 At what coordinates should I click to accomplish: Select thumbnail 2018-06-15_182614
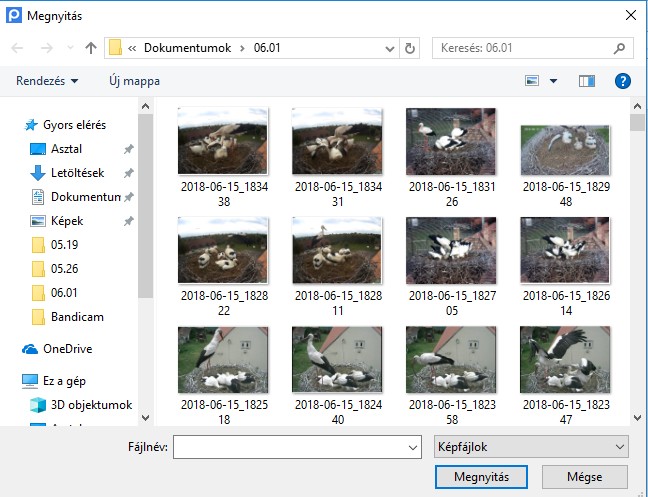(565, 250)
